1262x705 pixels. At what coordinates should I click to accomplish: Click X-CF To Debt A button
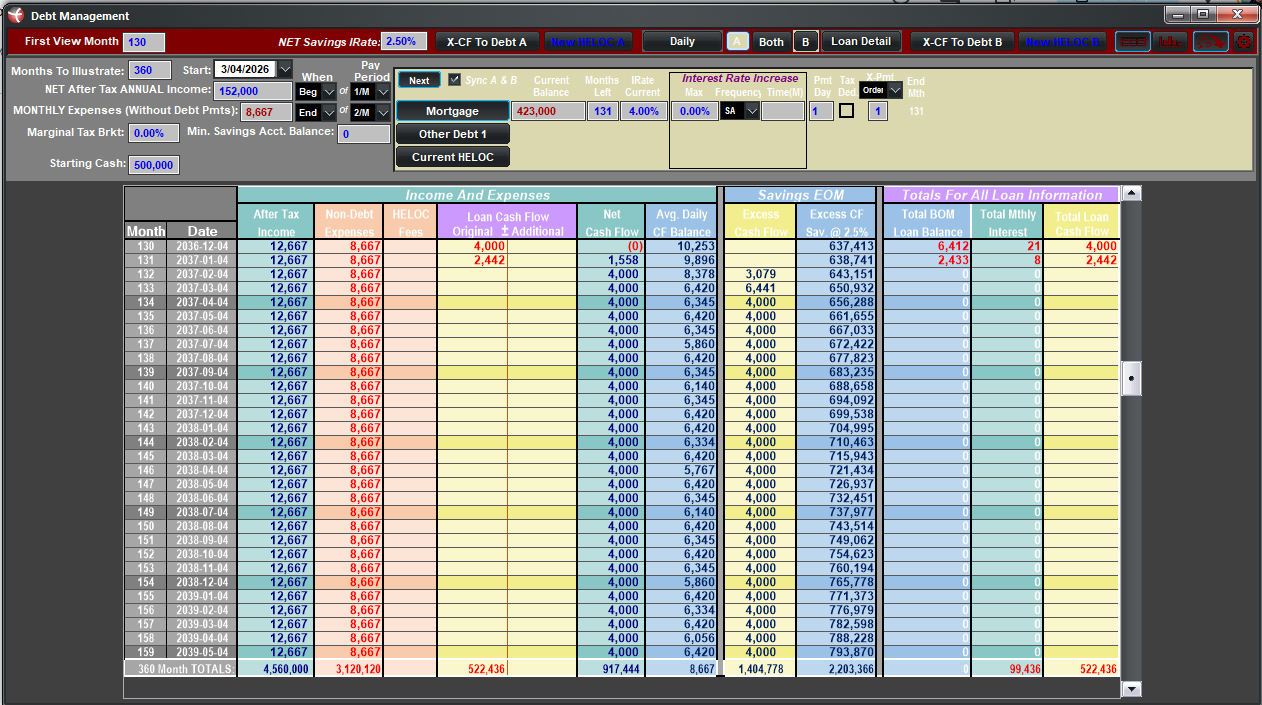click(487, 41)
